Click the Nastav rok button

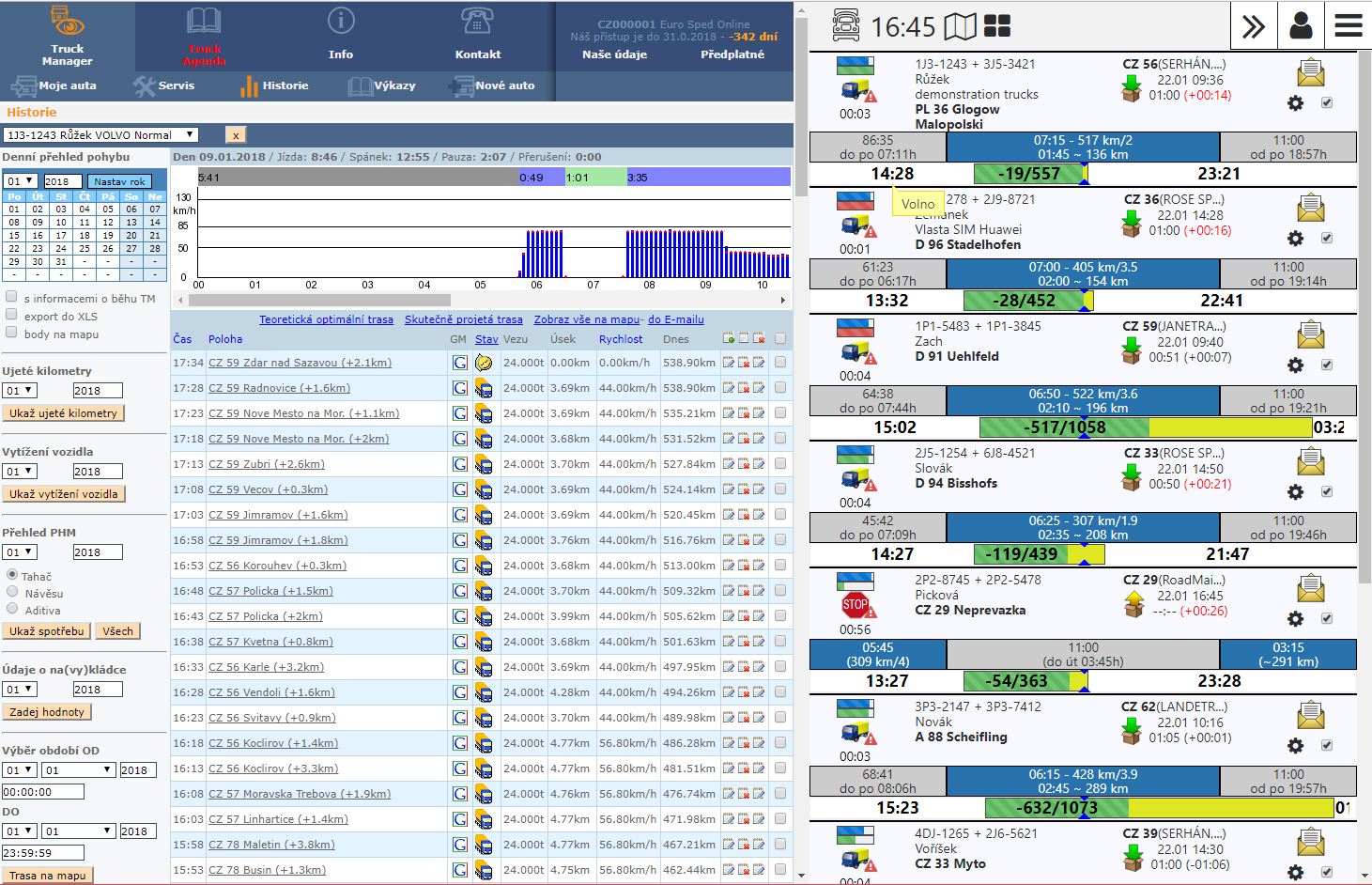pos(119,181)
